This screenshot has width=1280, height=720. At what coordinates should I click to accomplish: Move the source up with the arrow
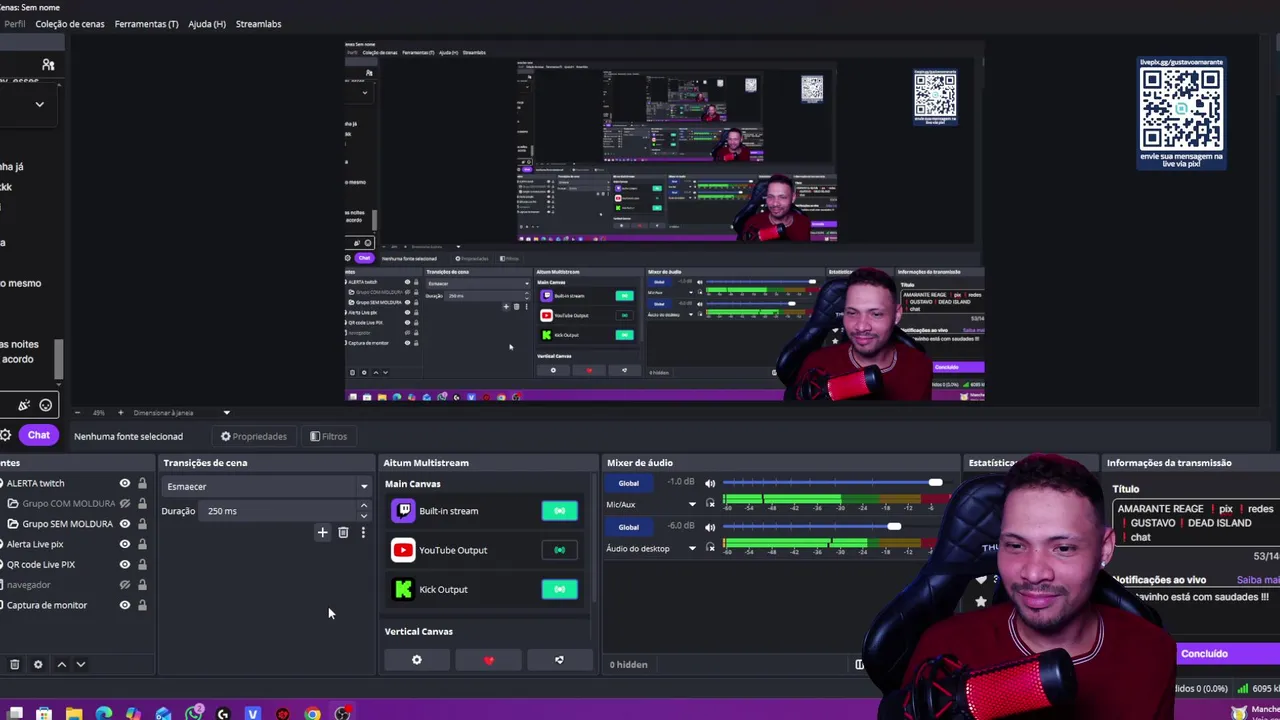(61, 664)
